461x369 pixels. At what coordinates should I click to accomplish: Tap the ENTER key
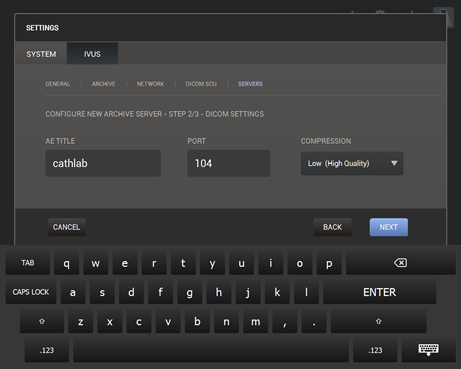[x=380, y=292]
